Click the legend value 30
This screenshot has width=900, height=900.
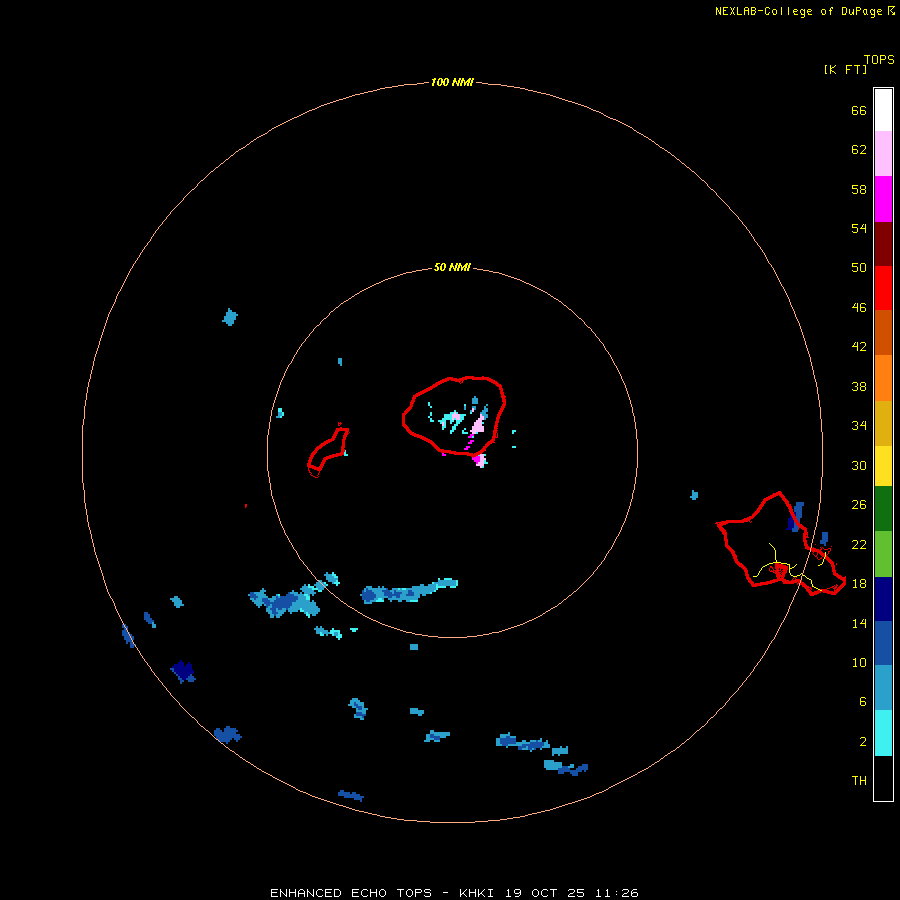(859, 465)
